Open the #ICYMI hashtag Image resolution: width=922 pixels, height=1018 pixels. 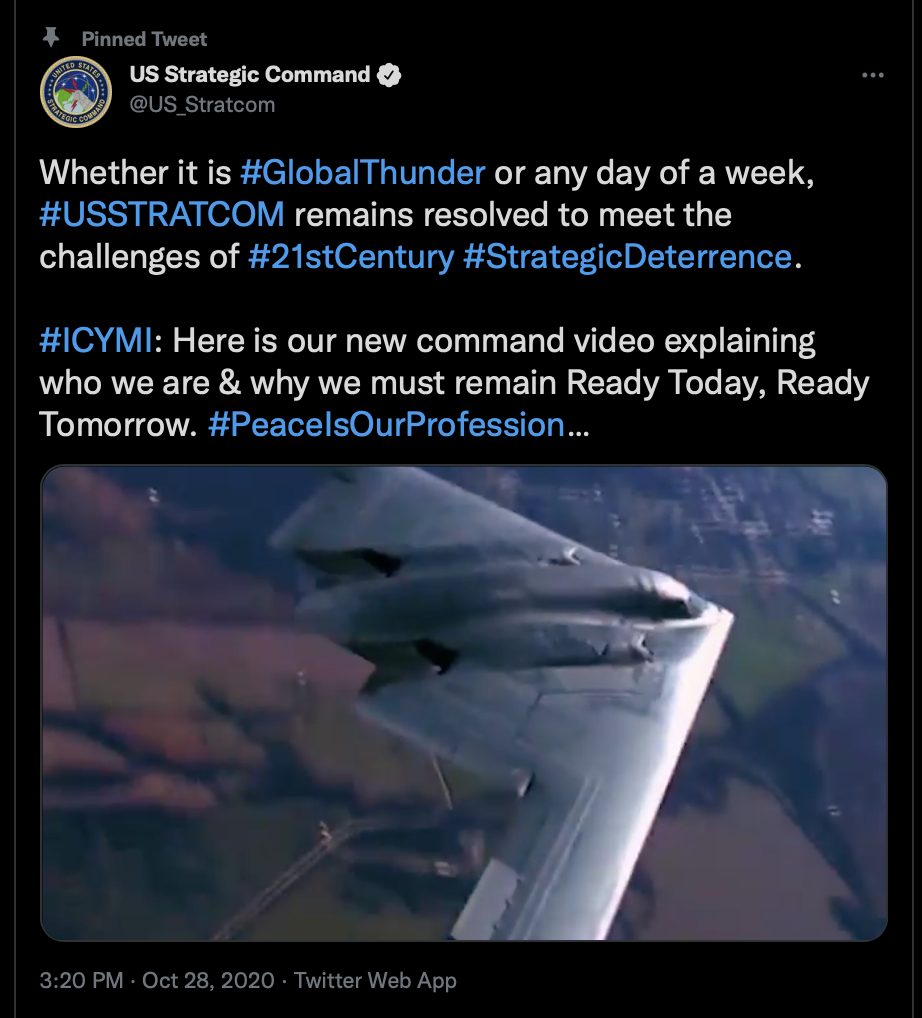[97, 340]
